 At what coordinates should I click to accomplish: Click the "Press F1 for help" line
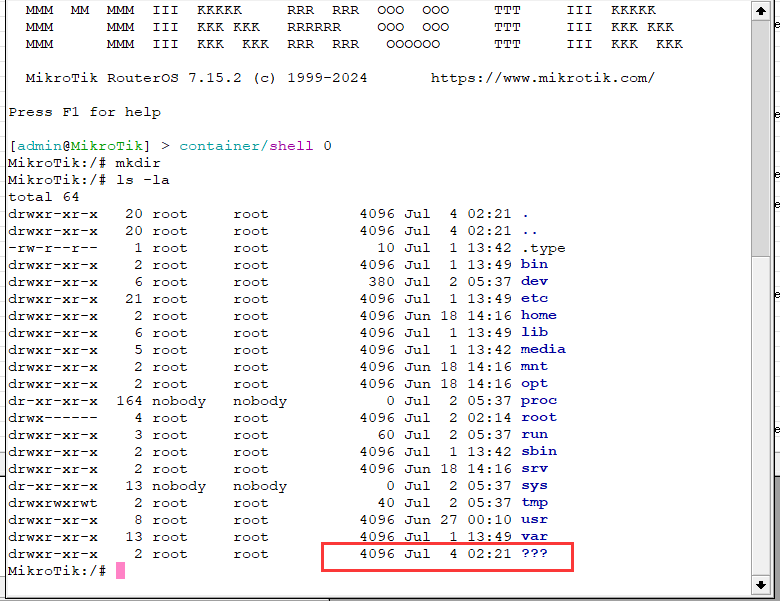85,112
